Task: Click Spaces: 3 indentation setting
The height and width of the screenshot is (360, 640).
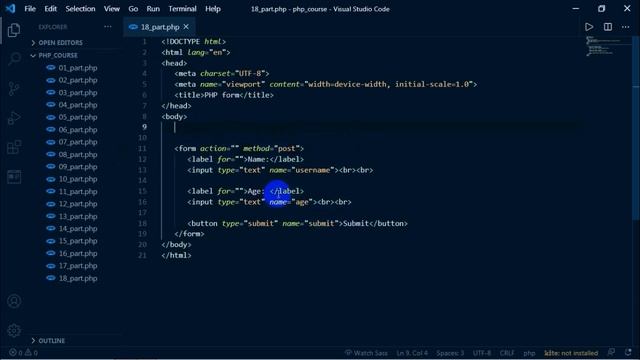Action: tap(450, 353)
